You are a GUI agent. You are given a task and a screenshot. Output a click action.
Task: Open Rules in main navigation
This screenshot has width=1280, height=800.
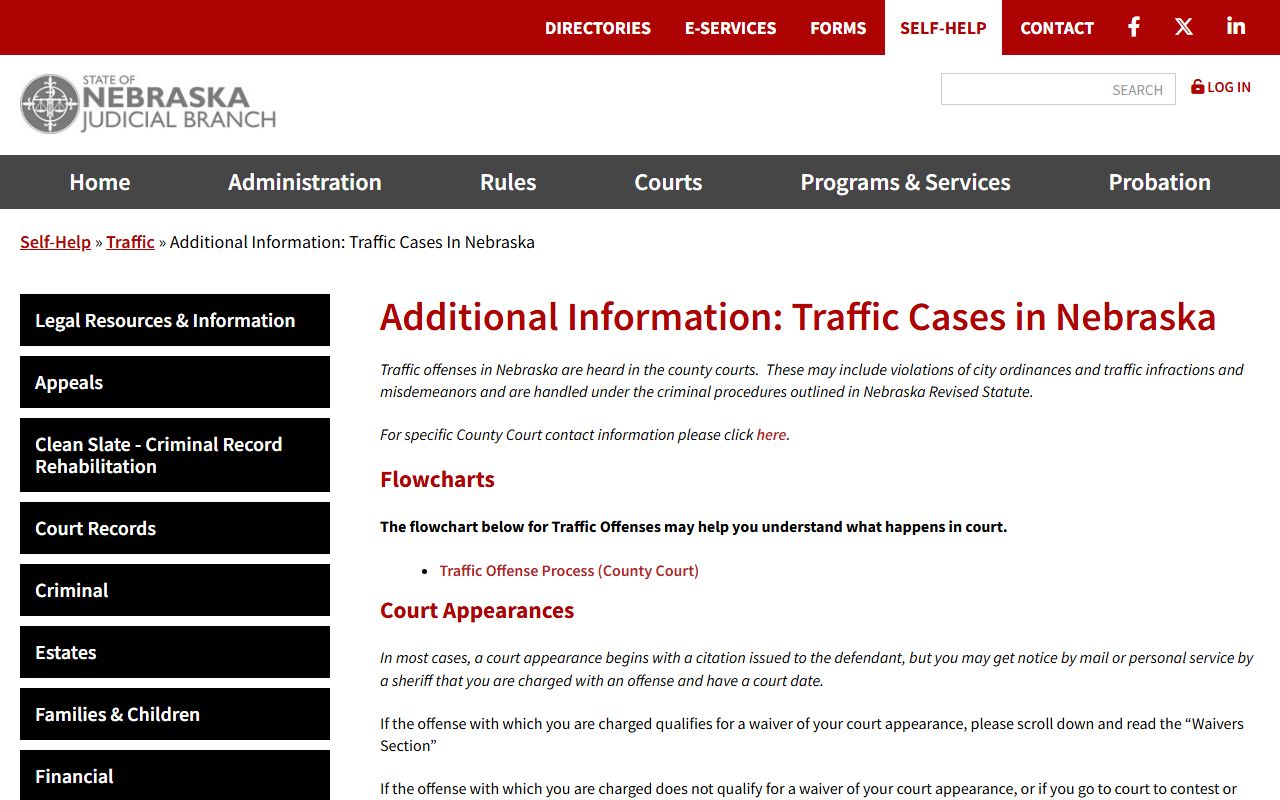[x=508, y=182]
